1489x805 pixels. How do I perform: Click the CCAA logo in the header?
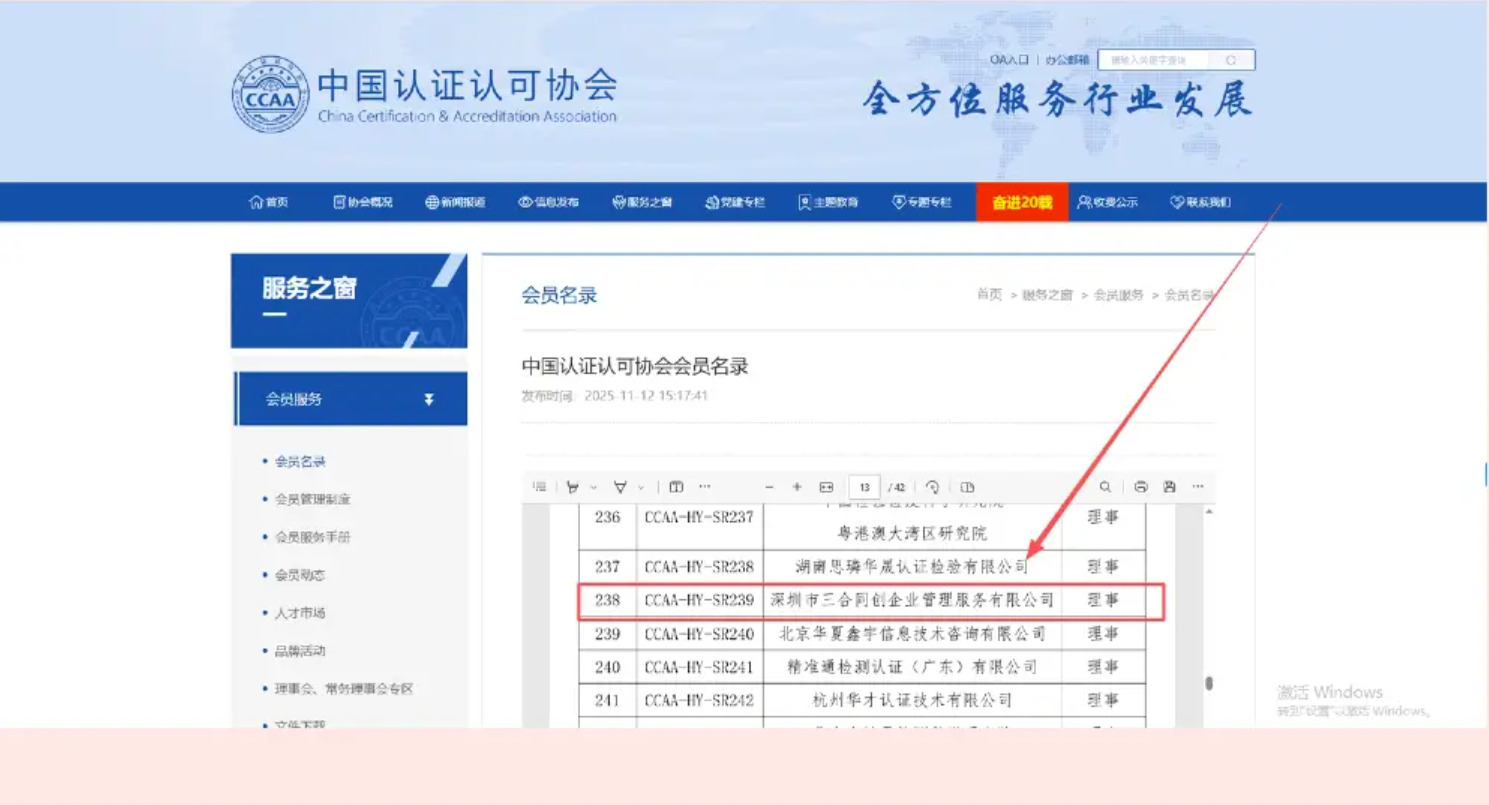pos(271,94)
